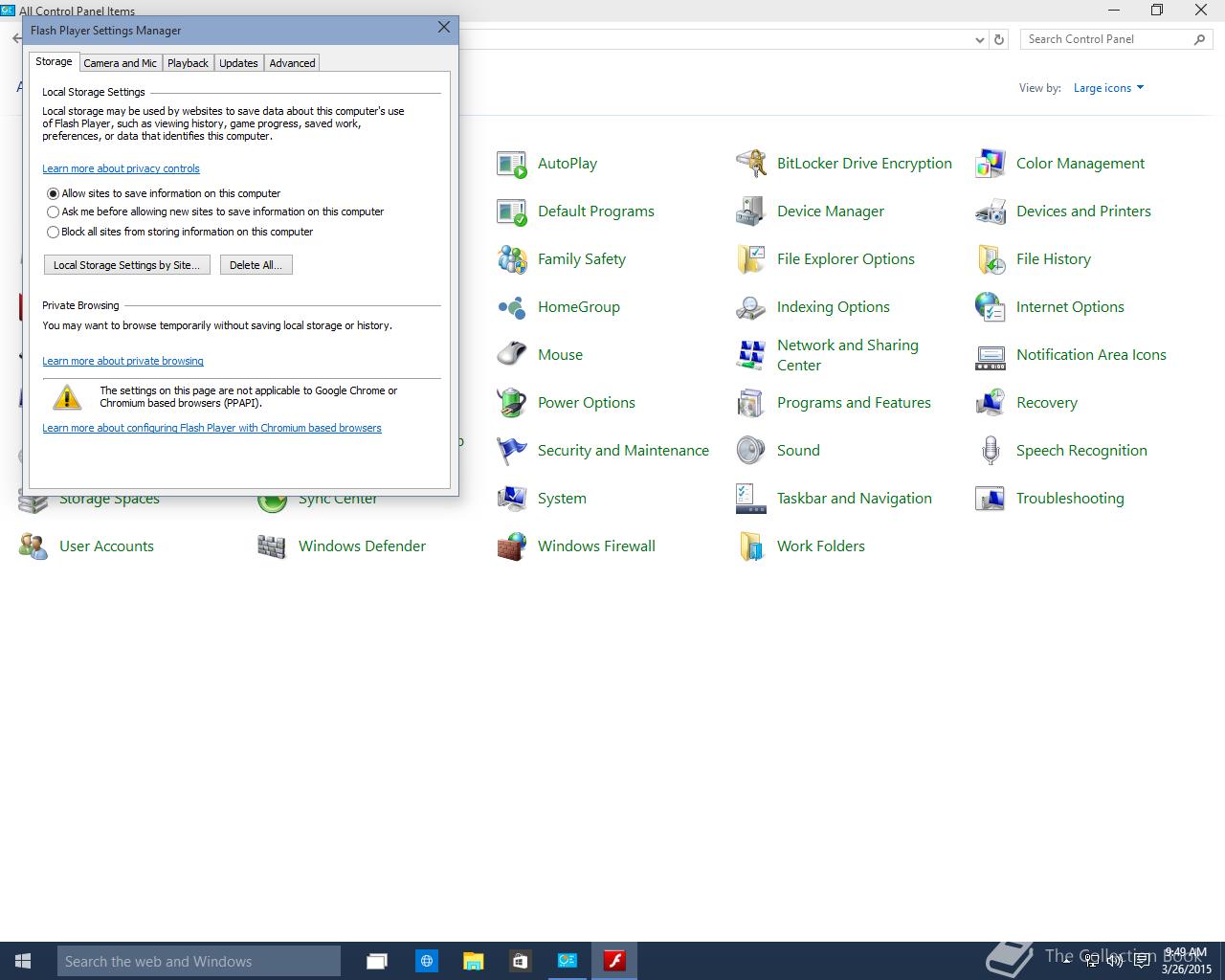Expand the address bar history dropdown arrow
1225x980 pixels.
coord(979,40)
